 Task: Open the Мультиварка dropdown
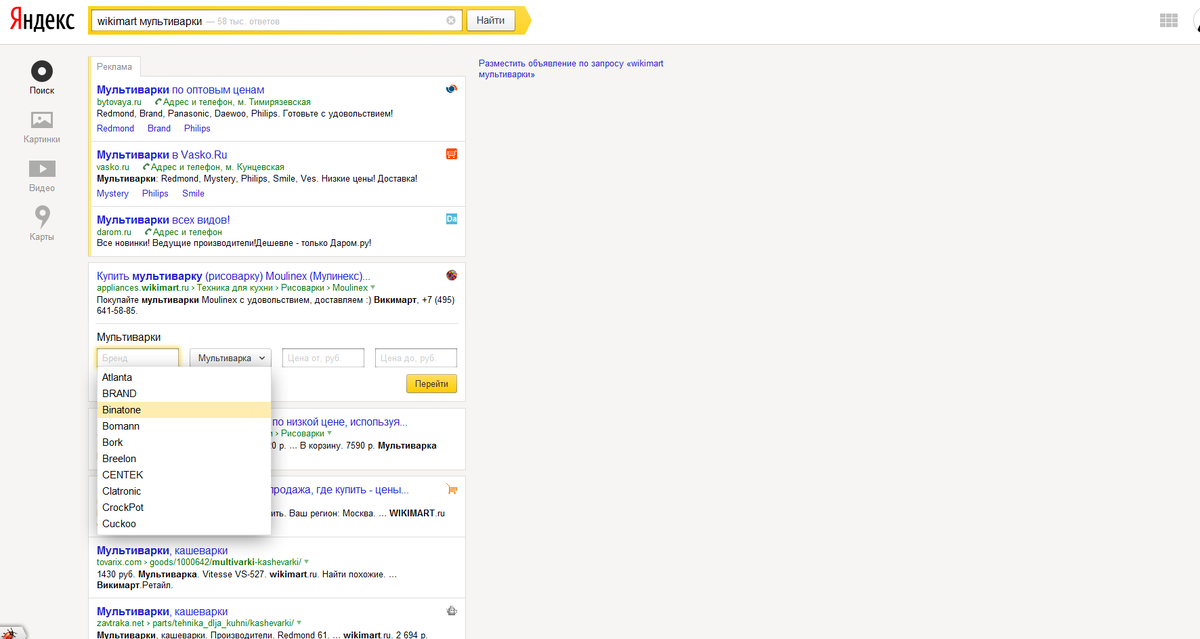click(231, 357)
